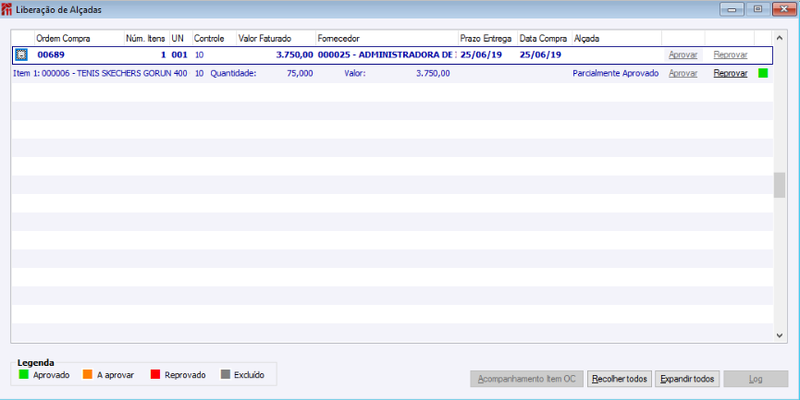Click Prazo Entrega date 25/06/19

coord(481,55)
